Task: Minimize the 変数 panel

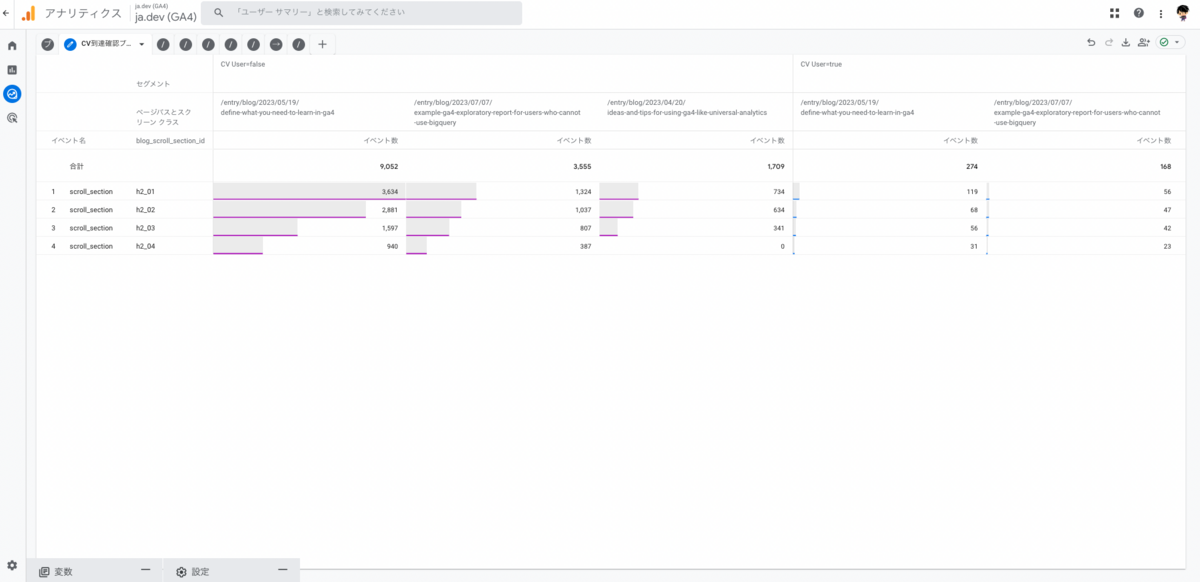Action: pos(146,570)
